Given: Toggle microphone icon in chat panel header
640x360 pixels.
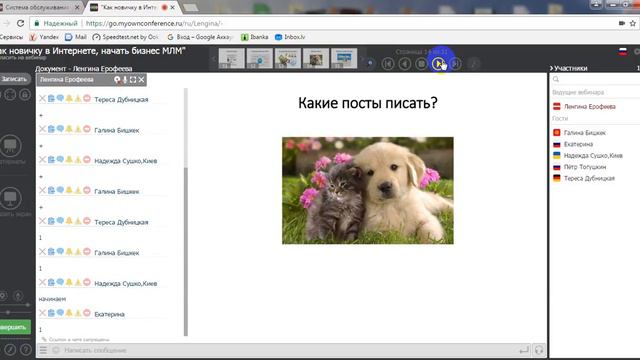Looking at the screenshot, I should pos(125,80).
